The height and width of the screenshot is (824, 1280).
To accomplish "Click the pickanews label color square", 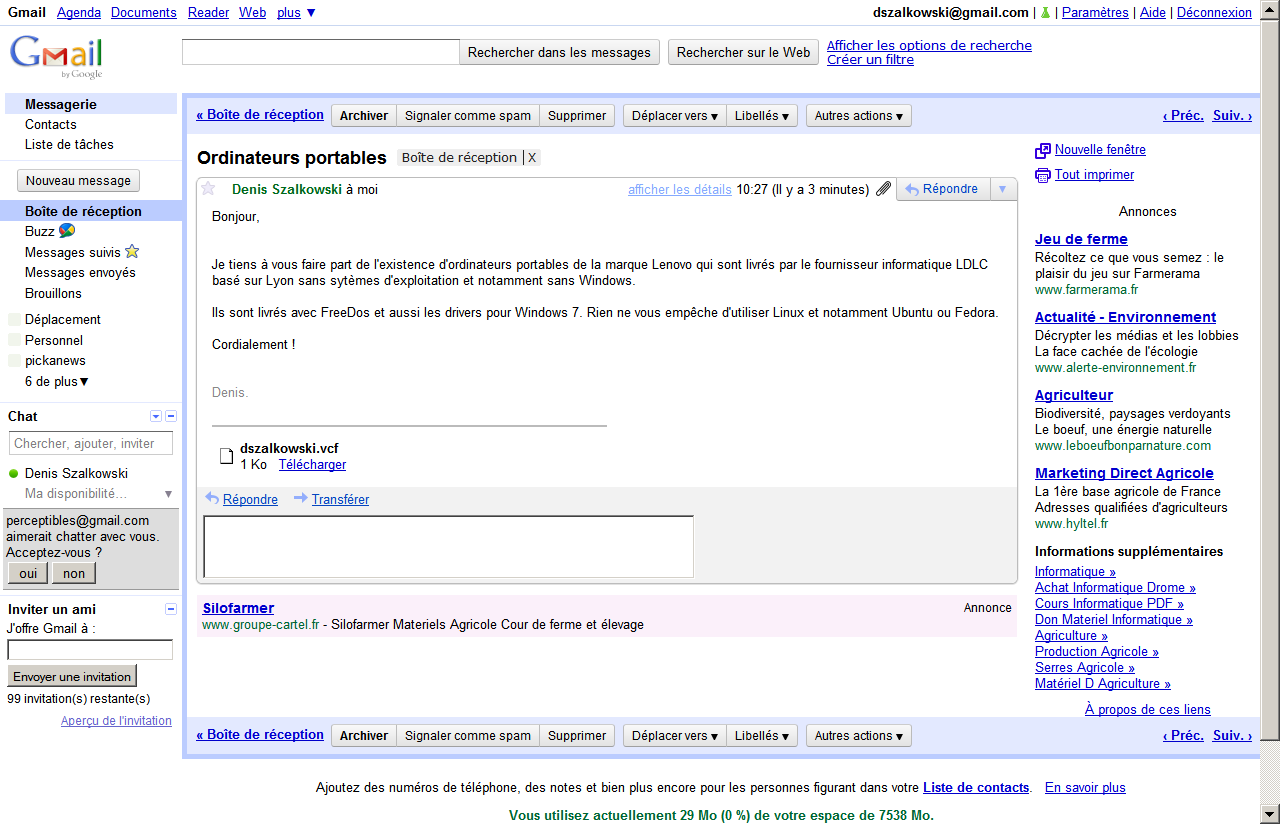I will click(14, 361).
